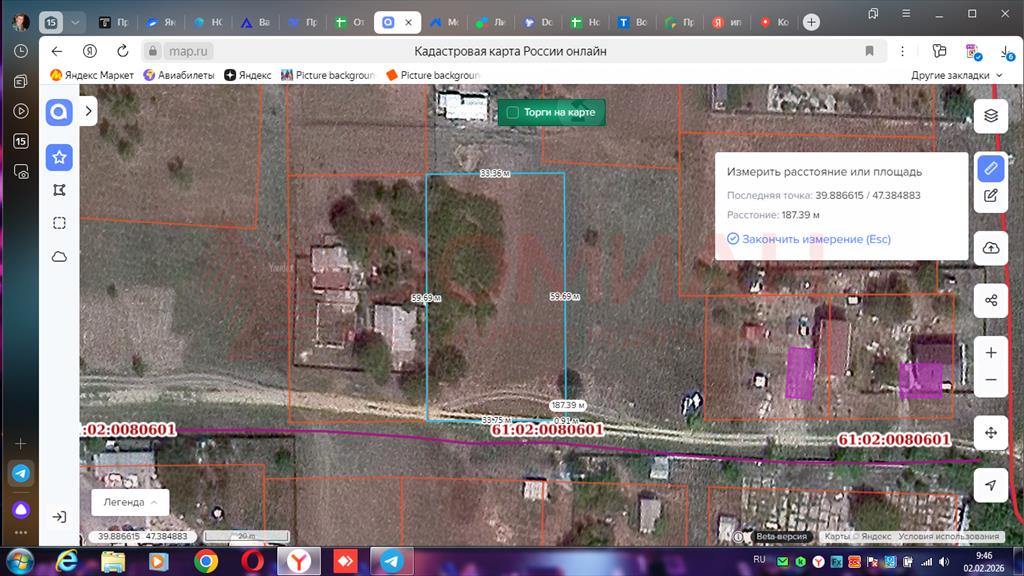Screen dimensions: 1024x576
Task: Click the cloud upload icon on right
Action: 990,248
